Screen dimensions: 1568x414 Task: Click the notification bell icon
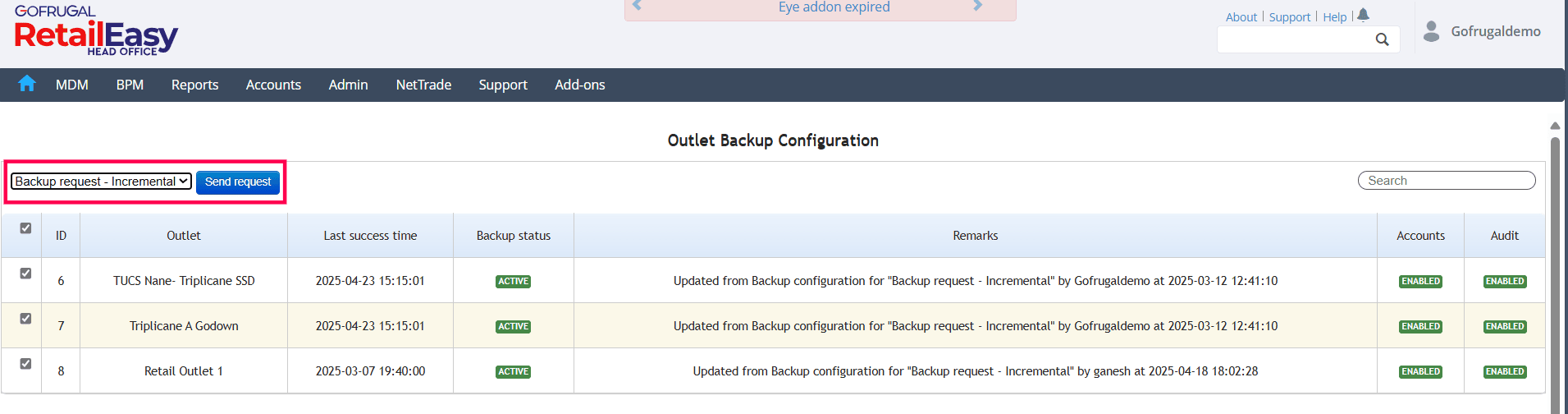point(1364,15)
